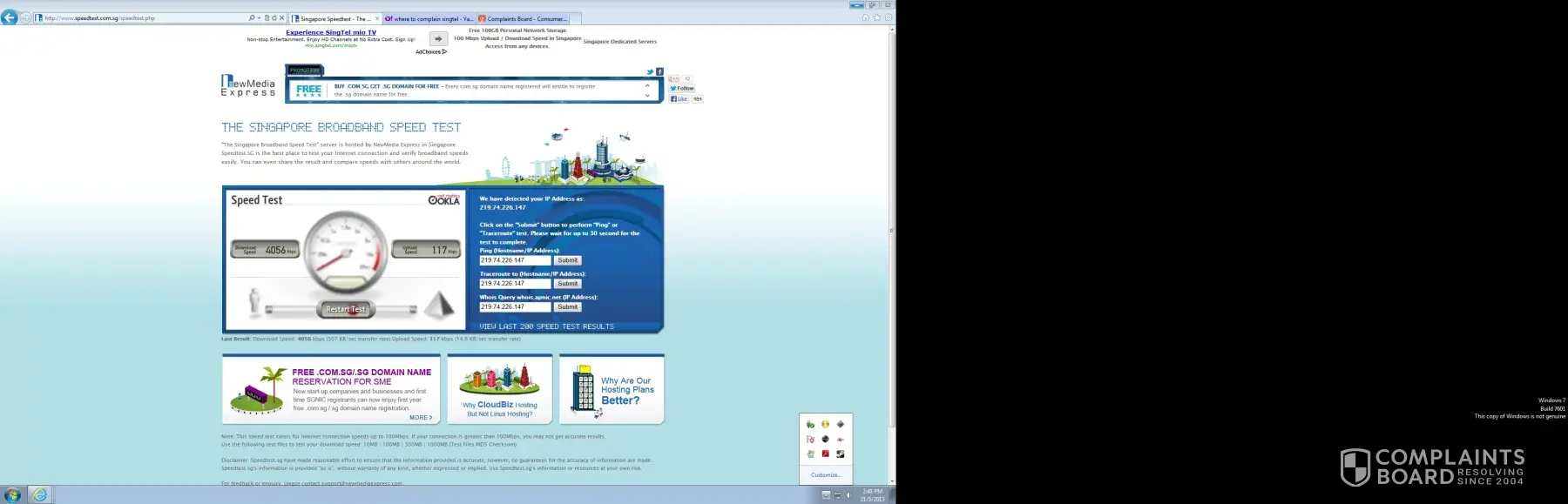Open address bar autocomplete dropdown arrow
The height and width of the screenshot is (504, 1568).
tap(260, 17)
